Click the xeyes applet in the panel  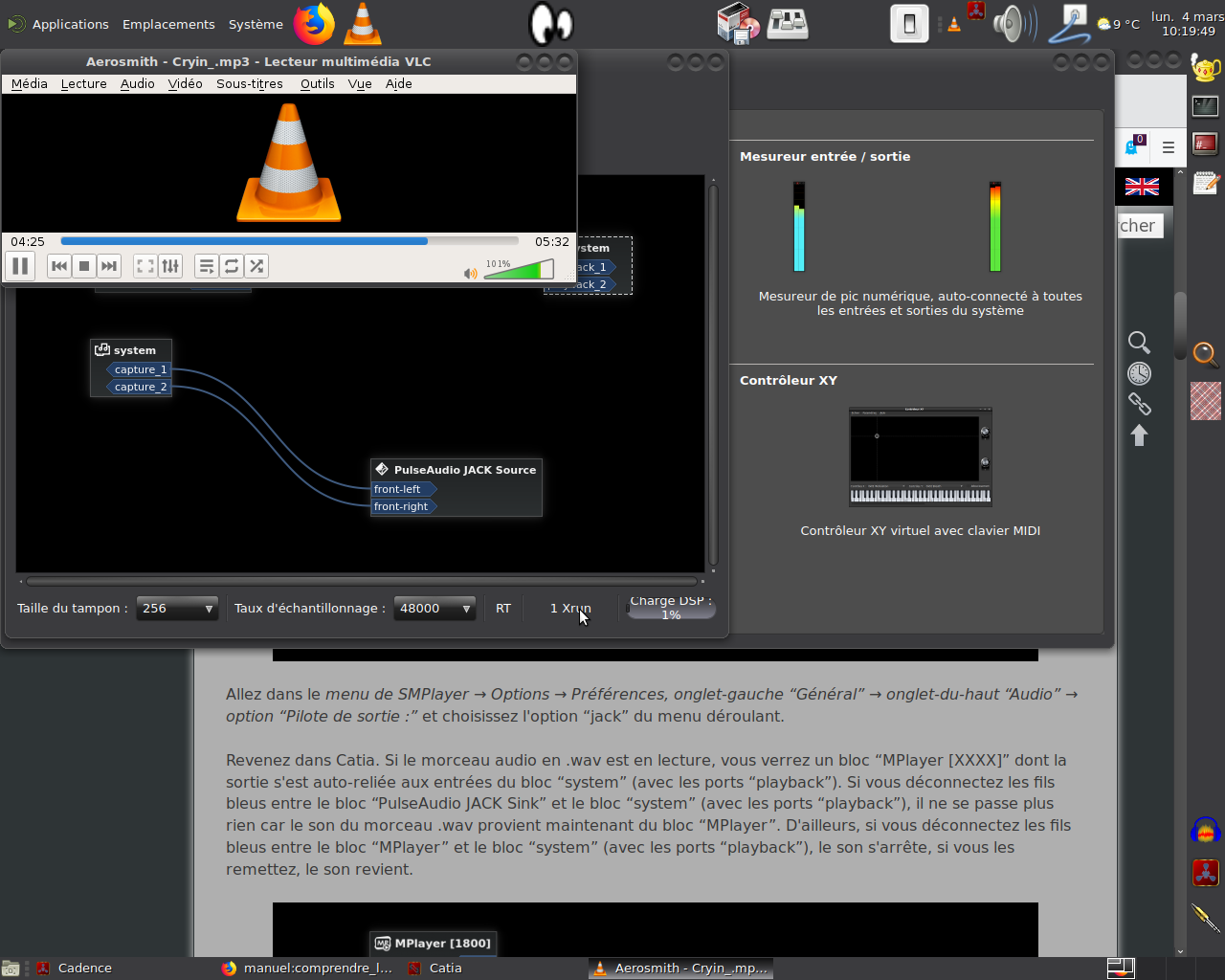(551, 24)
